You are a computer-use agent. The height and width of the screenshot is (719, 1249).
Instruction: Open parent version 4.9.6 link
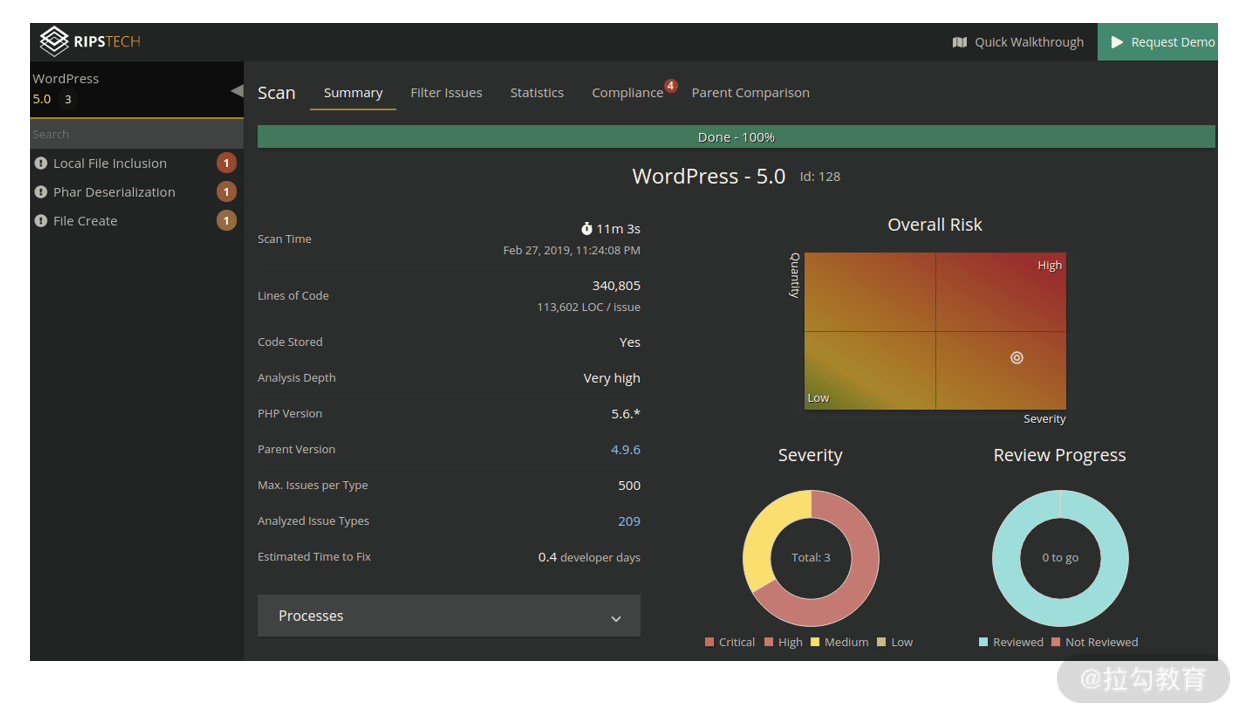[x=626, y=449]
